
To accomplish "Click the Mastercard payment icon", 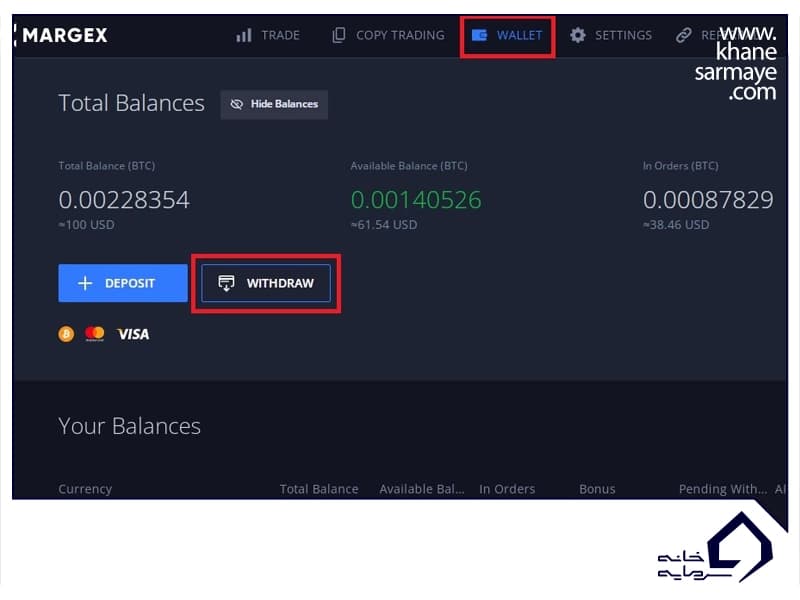I will coord(95,334).
